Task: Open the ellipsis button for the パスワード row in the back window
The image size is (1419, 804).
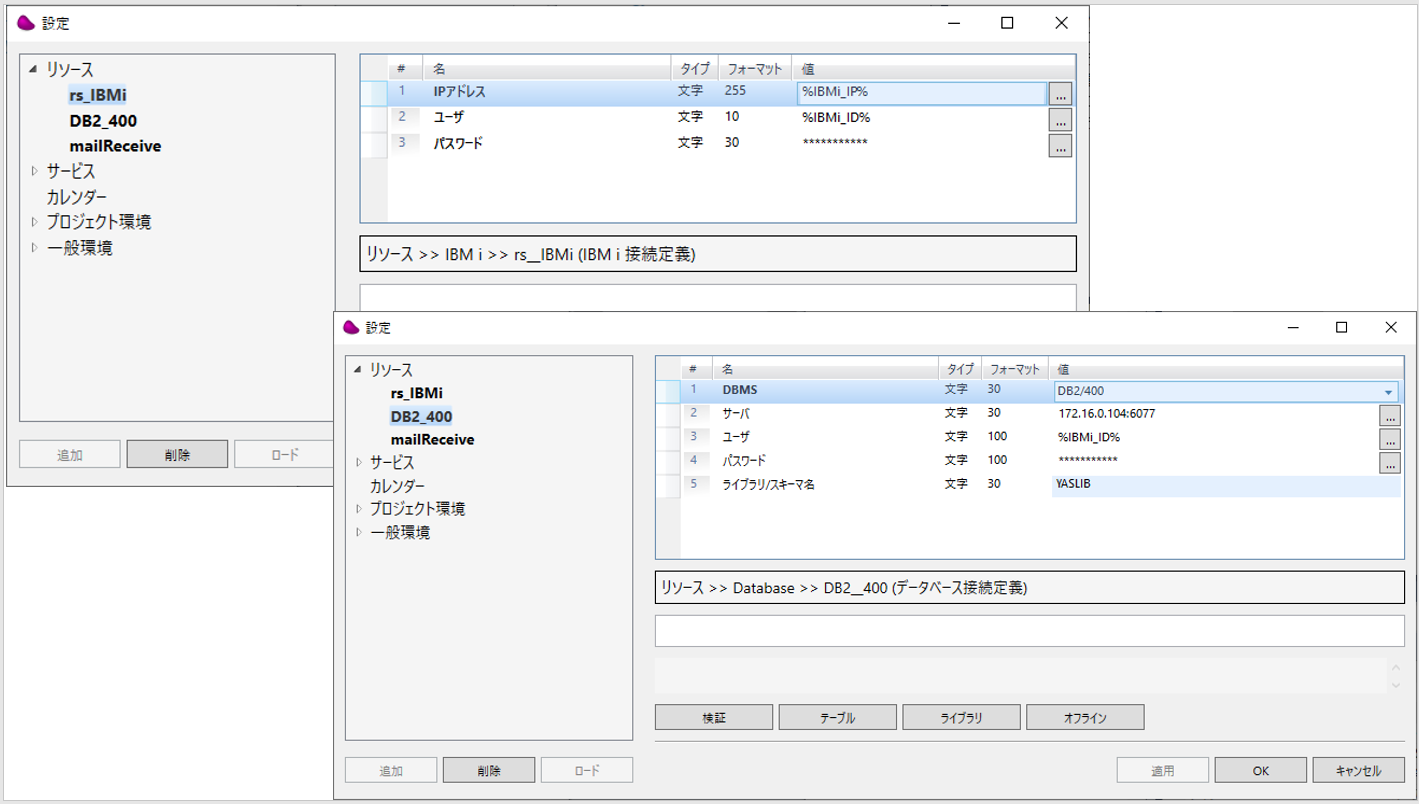Action: click(1060, 145)
